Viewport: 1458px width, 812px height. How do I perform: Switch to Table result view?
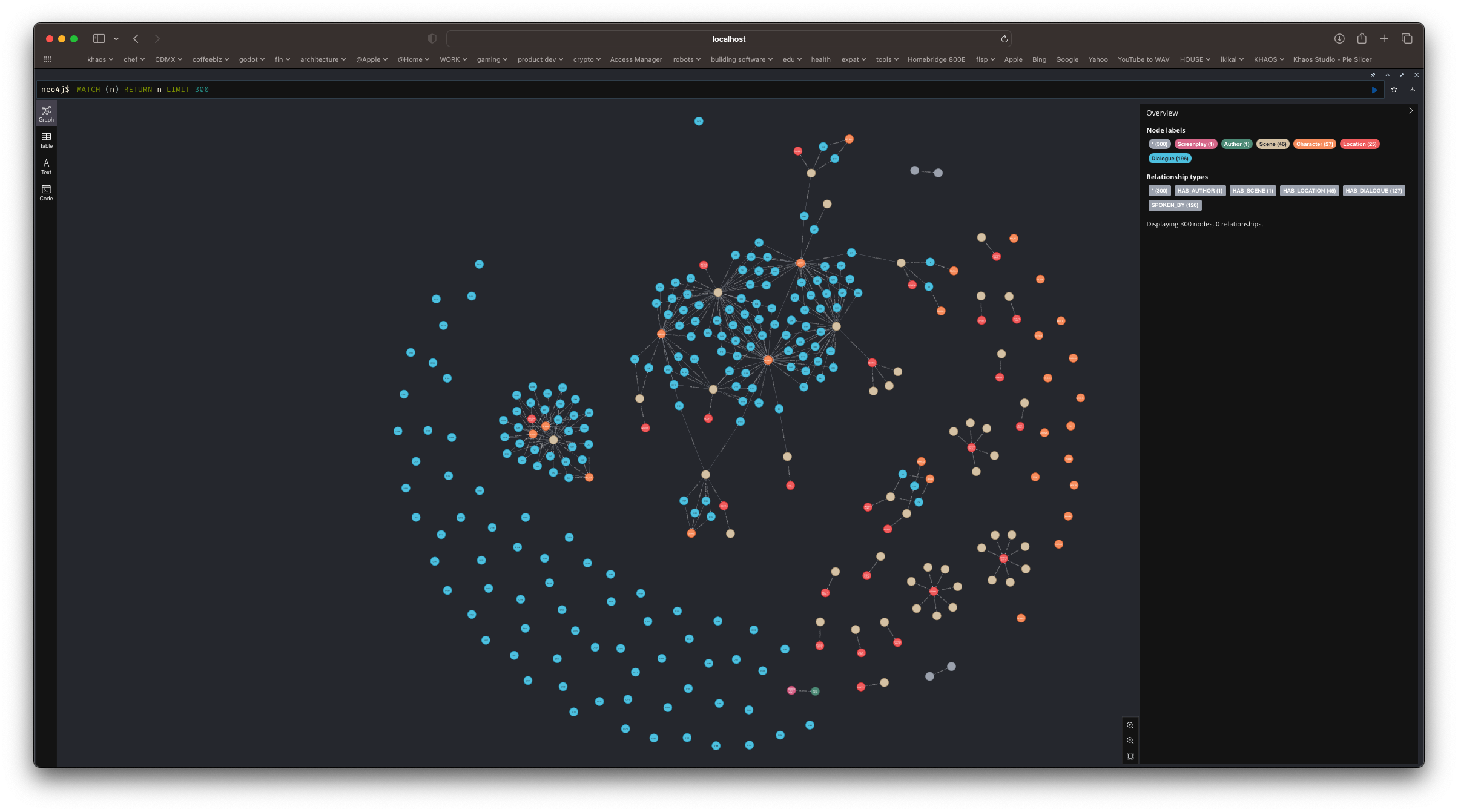point(46,140)
